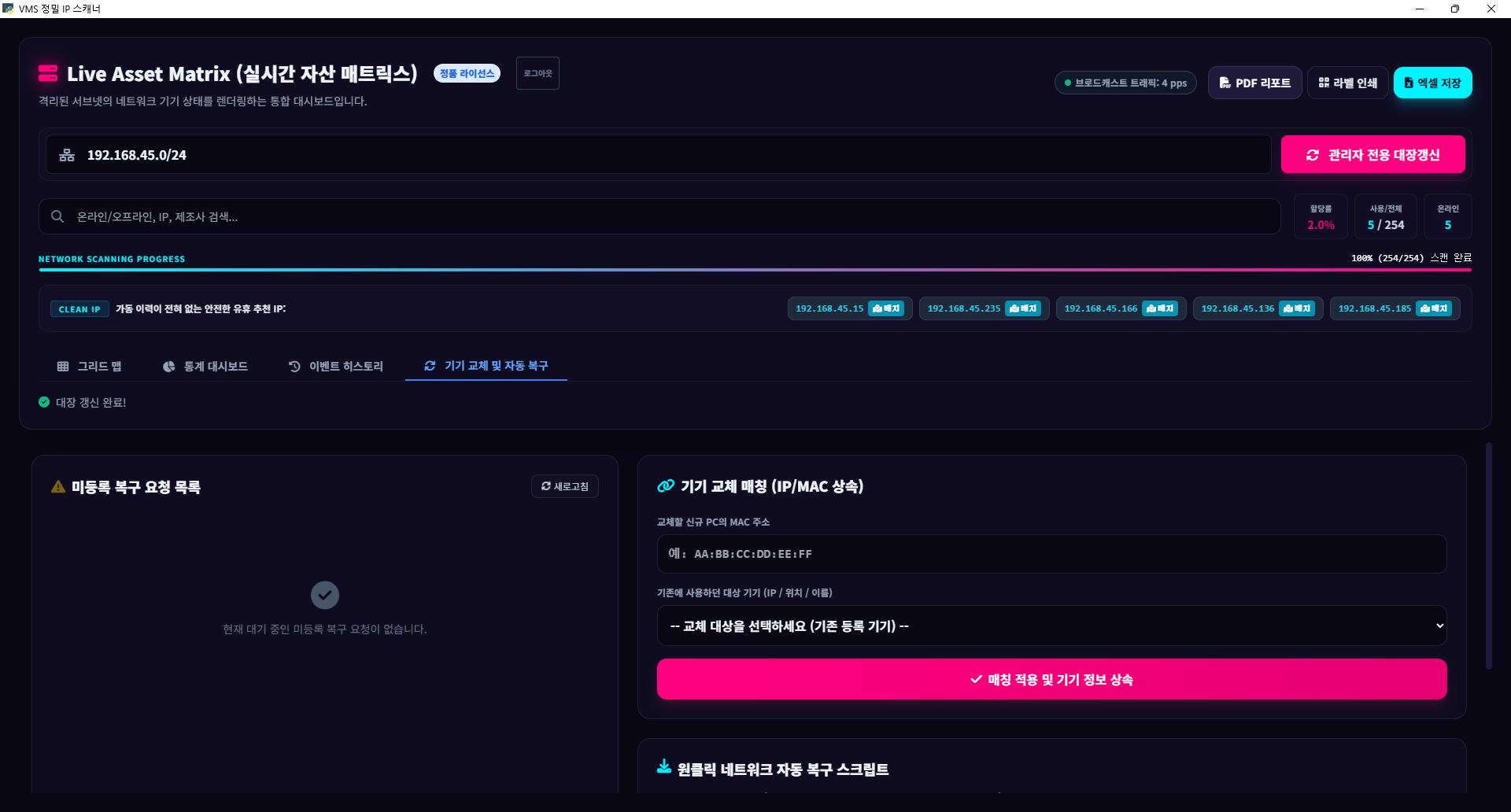1511x812 pixels.
Task: Select the 이벤트 히스토리 tab
Action: tap(336, 367)
